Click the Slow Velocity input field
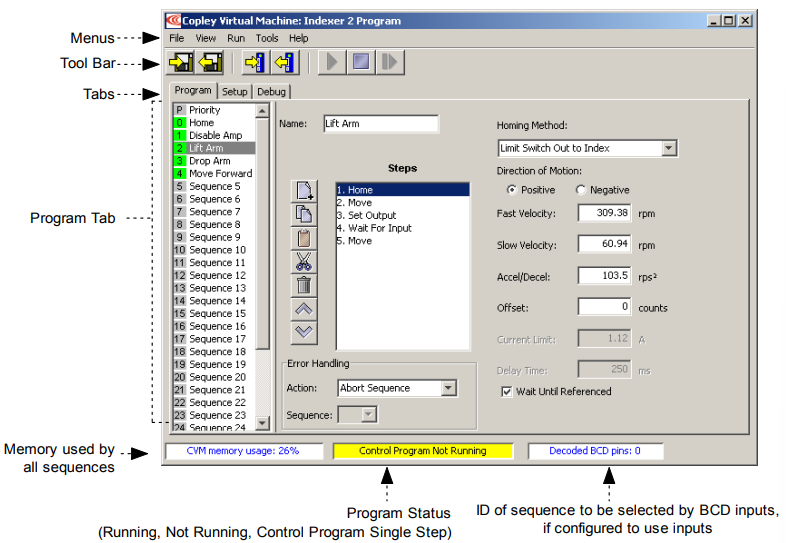786x543 pixels. tap(605, 244)
